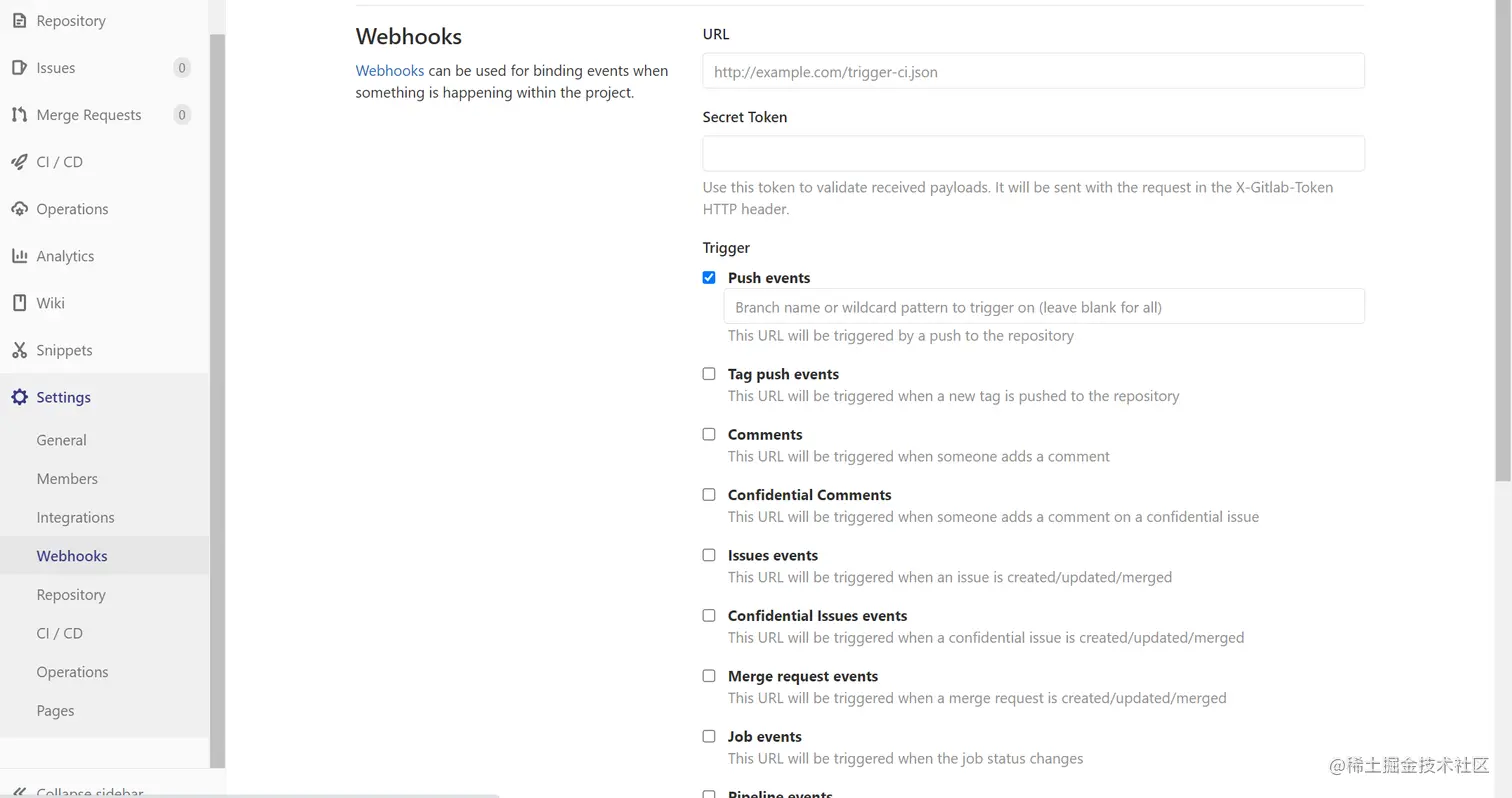Viewport: 1512px width, 798px height.
Task: Click the Issues icon in sidebar
Action: click(x=19, y=68)
